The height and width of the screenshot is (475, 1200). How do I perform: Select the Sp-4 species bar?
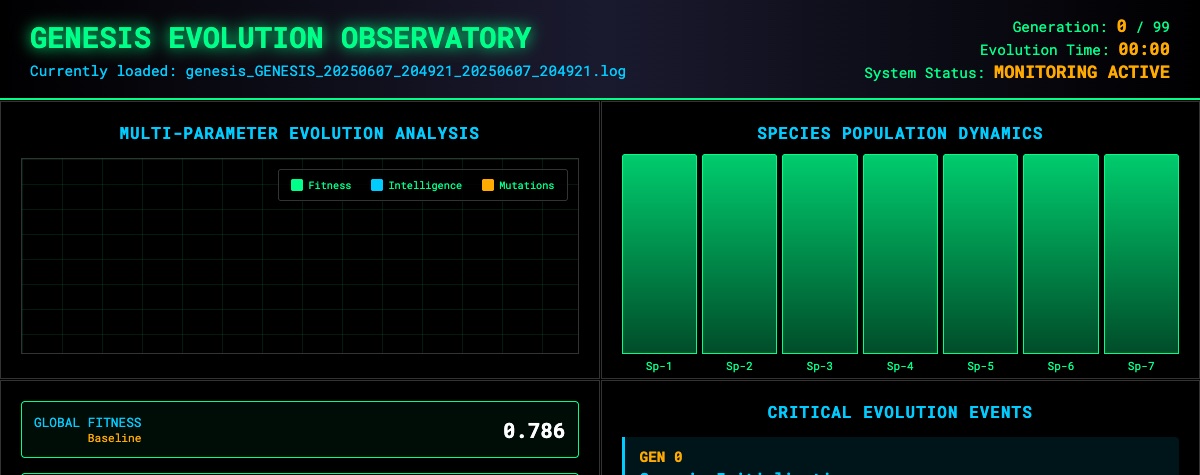[900, 254]
